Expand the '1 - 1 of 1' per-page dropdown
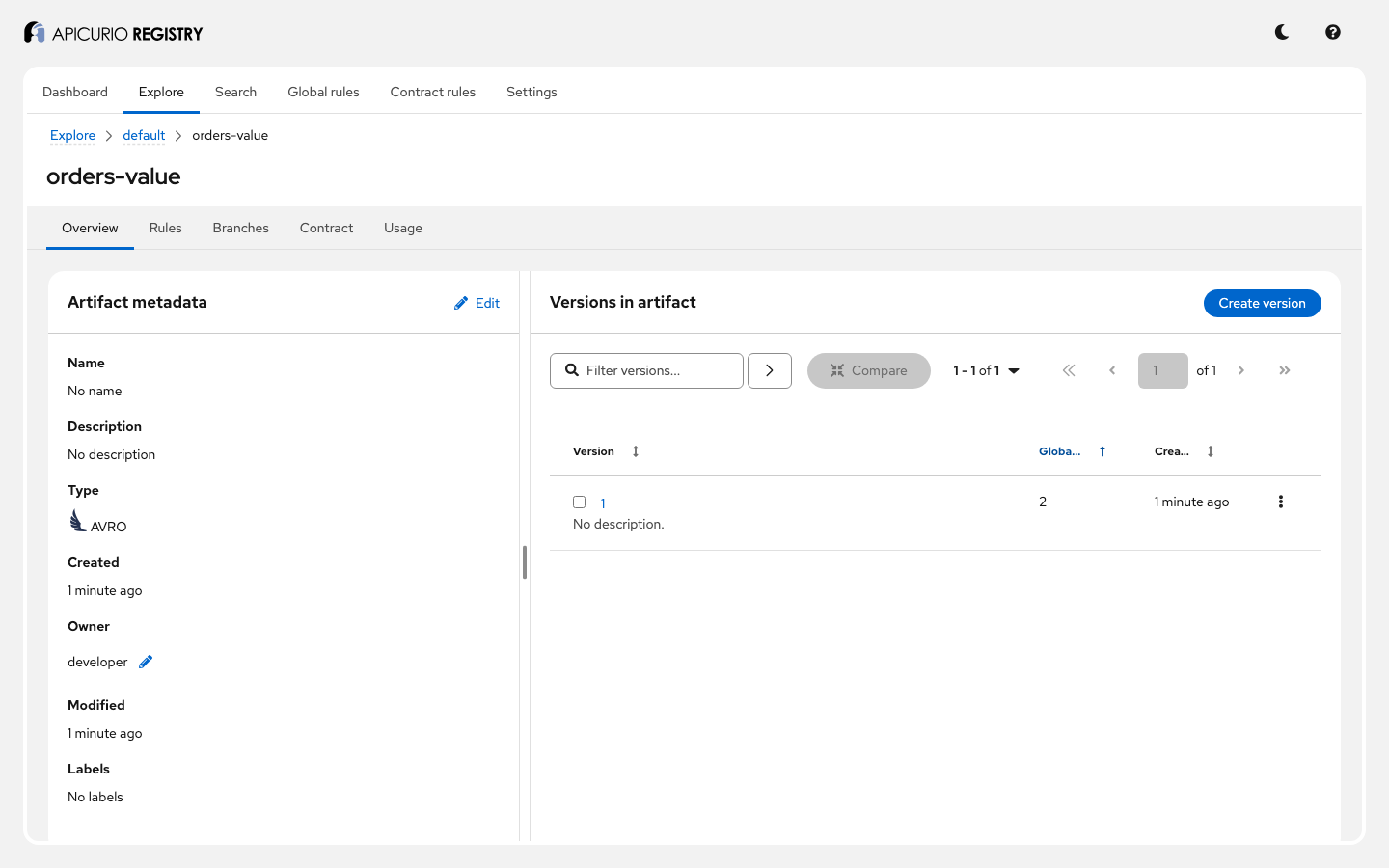Viewport: 1389px width, 868px height. (987, 370)
